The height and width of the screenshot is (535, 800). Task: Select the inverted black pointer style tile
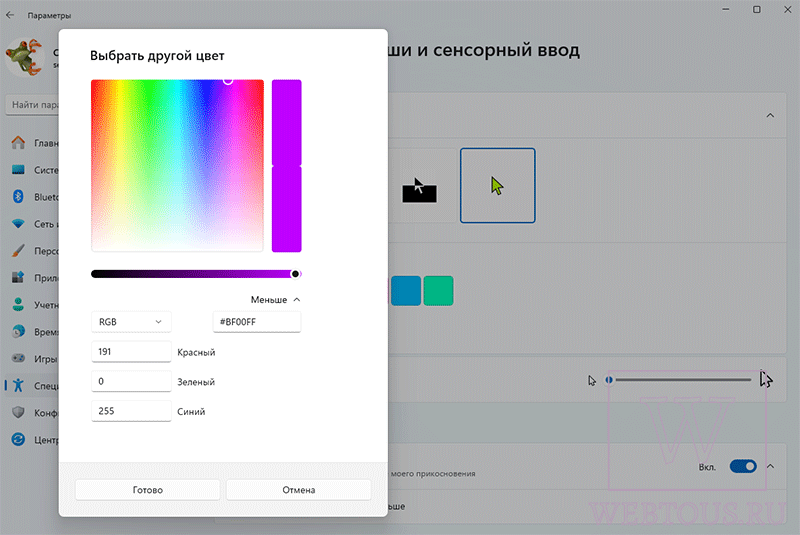coord(419,186)
